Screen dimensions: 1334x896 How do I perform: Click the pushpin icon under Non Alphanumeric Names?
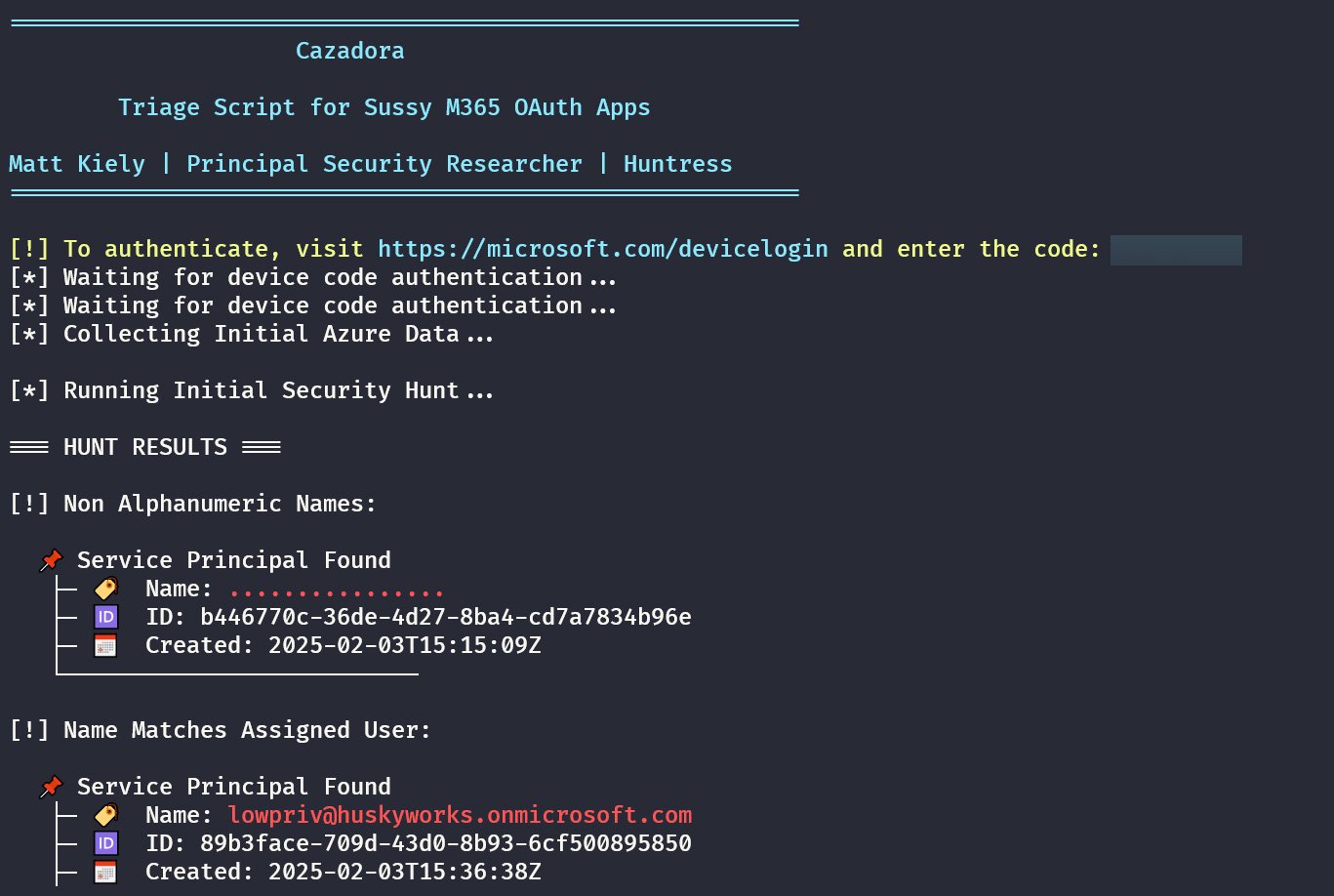point(51,560)
